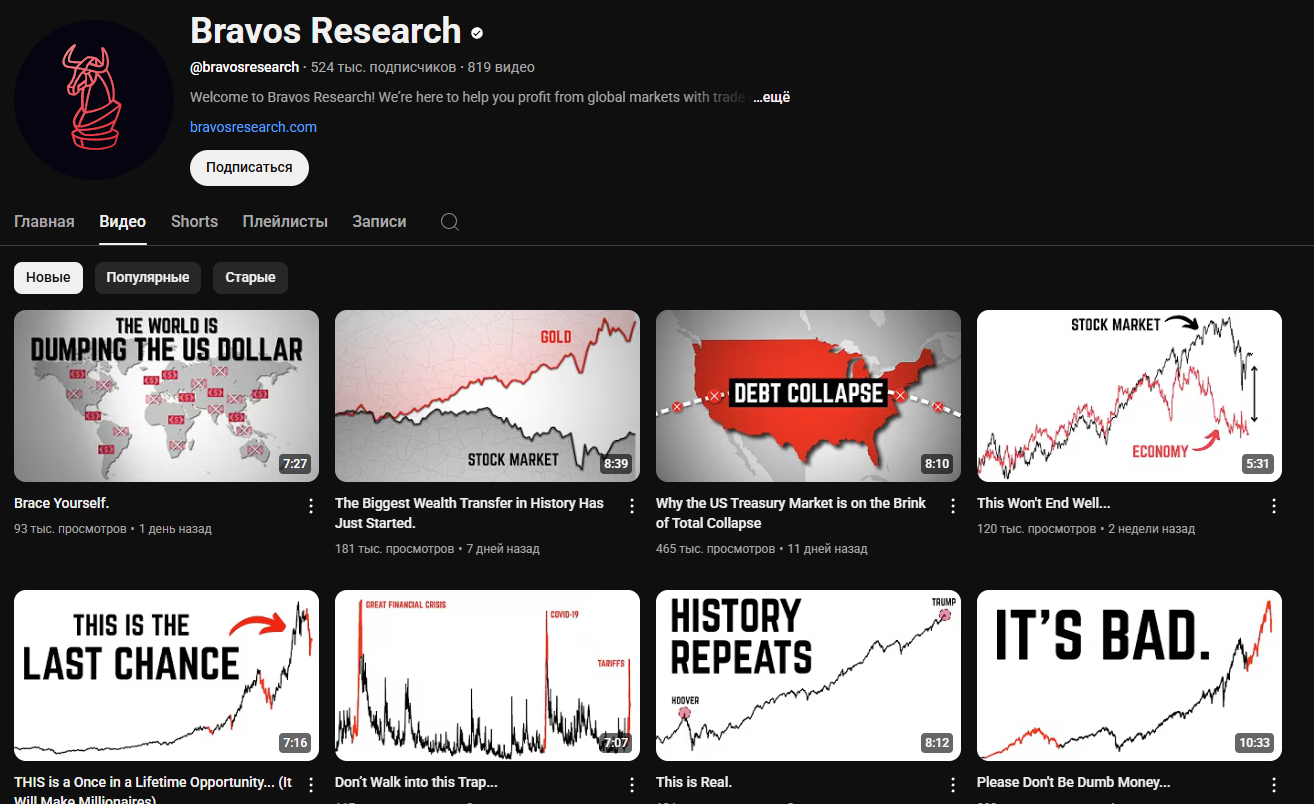Open options menu for 'This Won't End Well...' video
Viewport: 1314px width, 804px height.
(1274, 506)
